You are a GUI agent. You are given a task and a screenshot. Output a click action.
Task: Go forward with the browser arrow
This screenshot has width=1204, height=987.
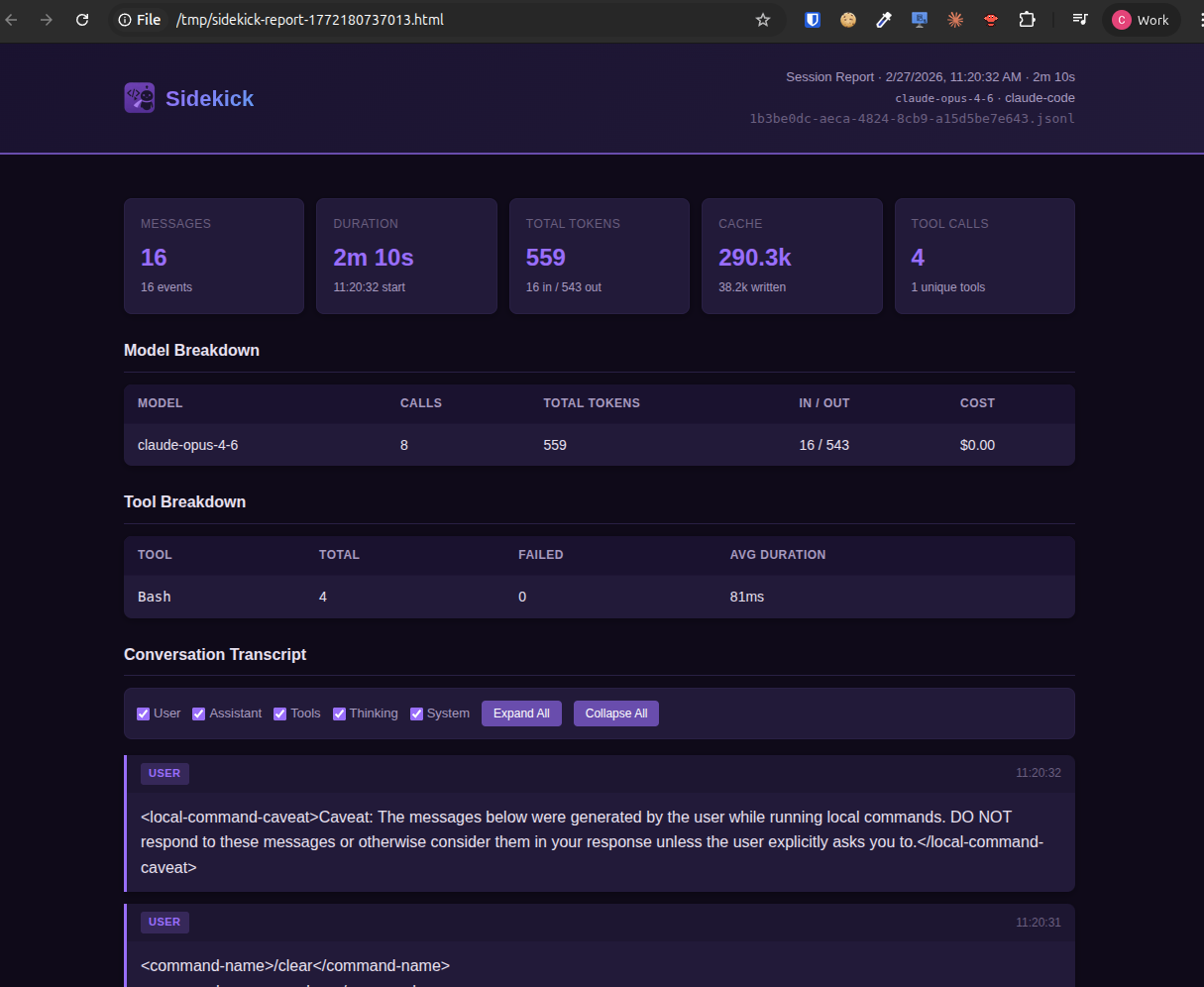tap(47, 20)
